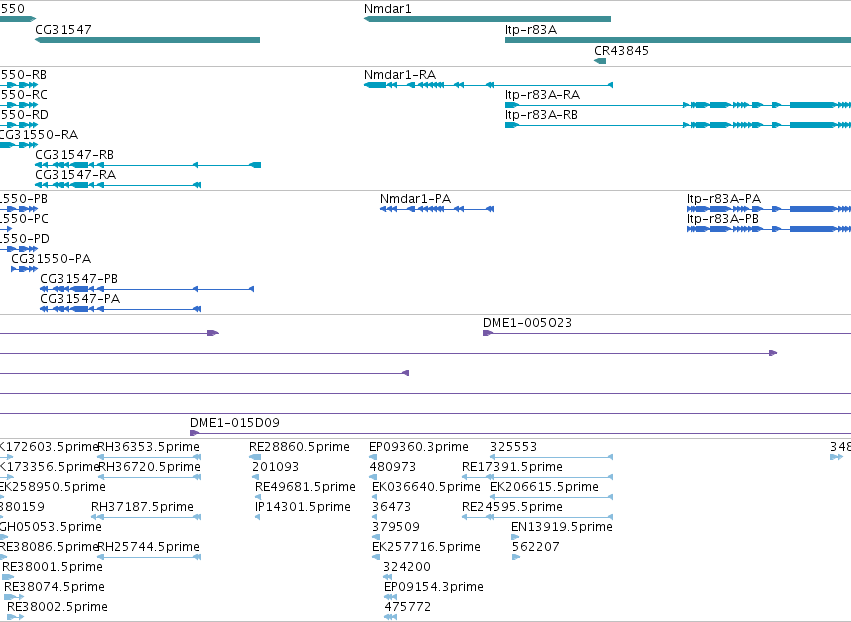Click the CG31547-PA protein label

(x=80, y=299)
